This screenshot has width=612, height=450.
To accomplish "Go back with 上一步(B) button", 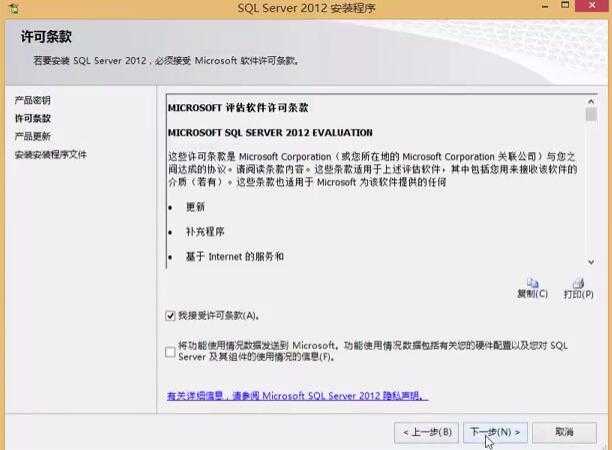I will (426, 432).
